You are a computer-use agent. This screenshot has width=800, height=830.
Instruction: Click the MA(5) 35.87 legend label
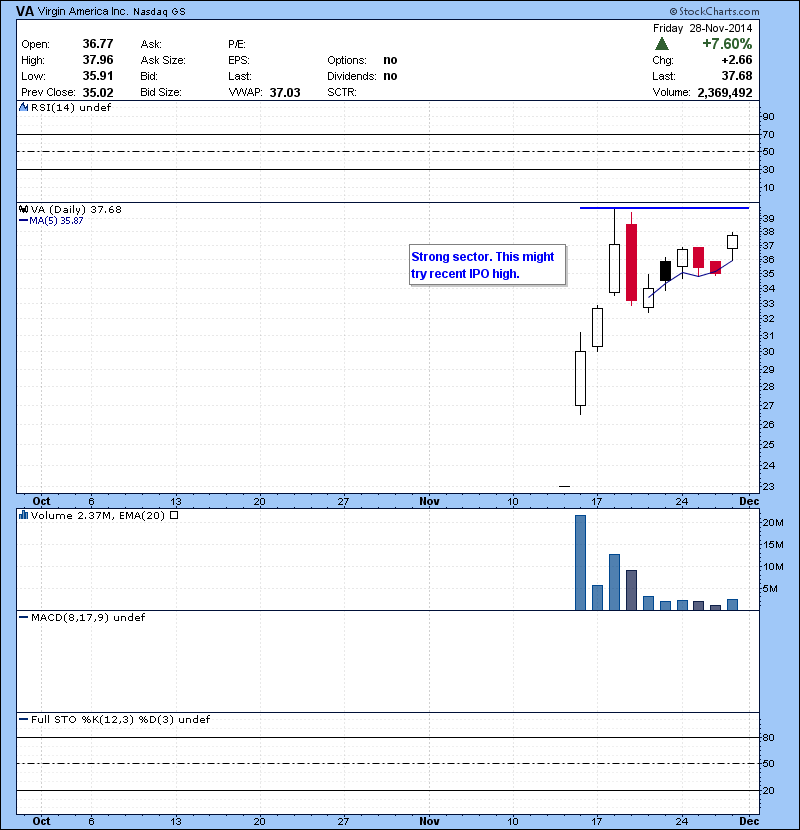coord(56,221)
